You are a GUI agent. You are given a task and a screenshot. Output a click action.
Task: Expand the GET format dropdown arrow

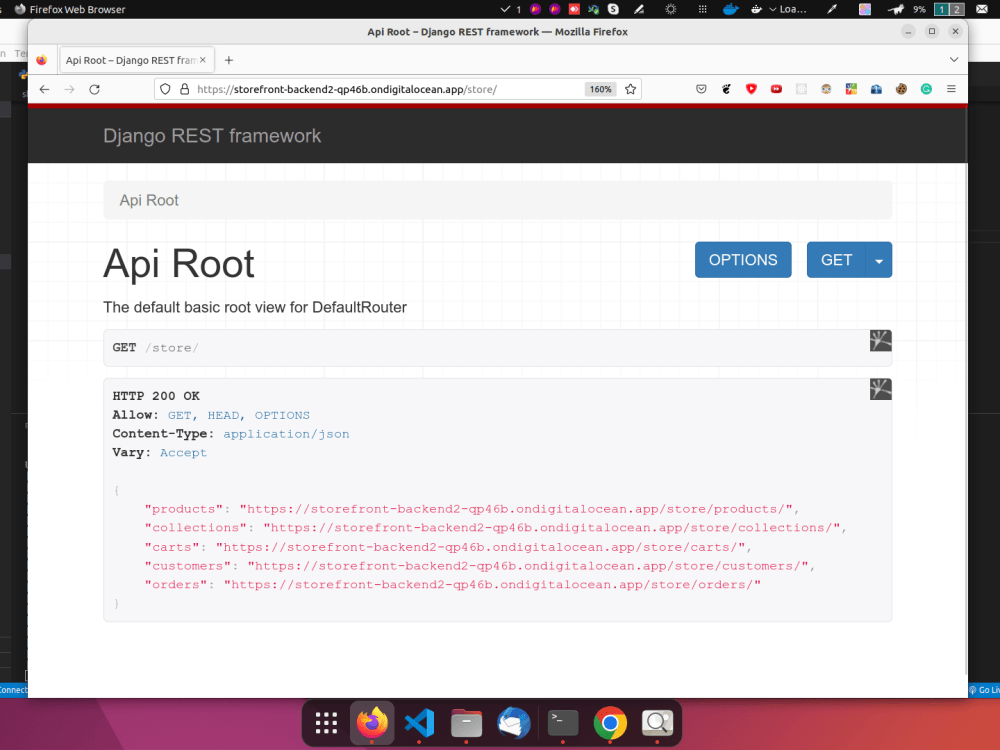click(879, 260)
